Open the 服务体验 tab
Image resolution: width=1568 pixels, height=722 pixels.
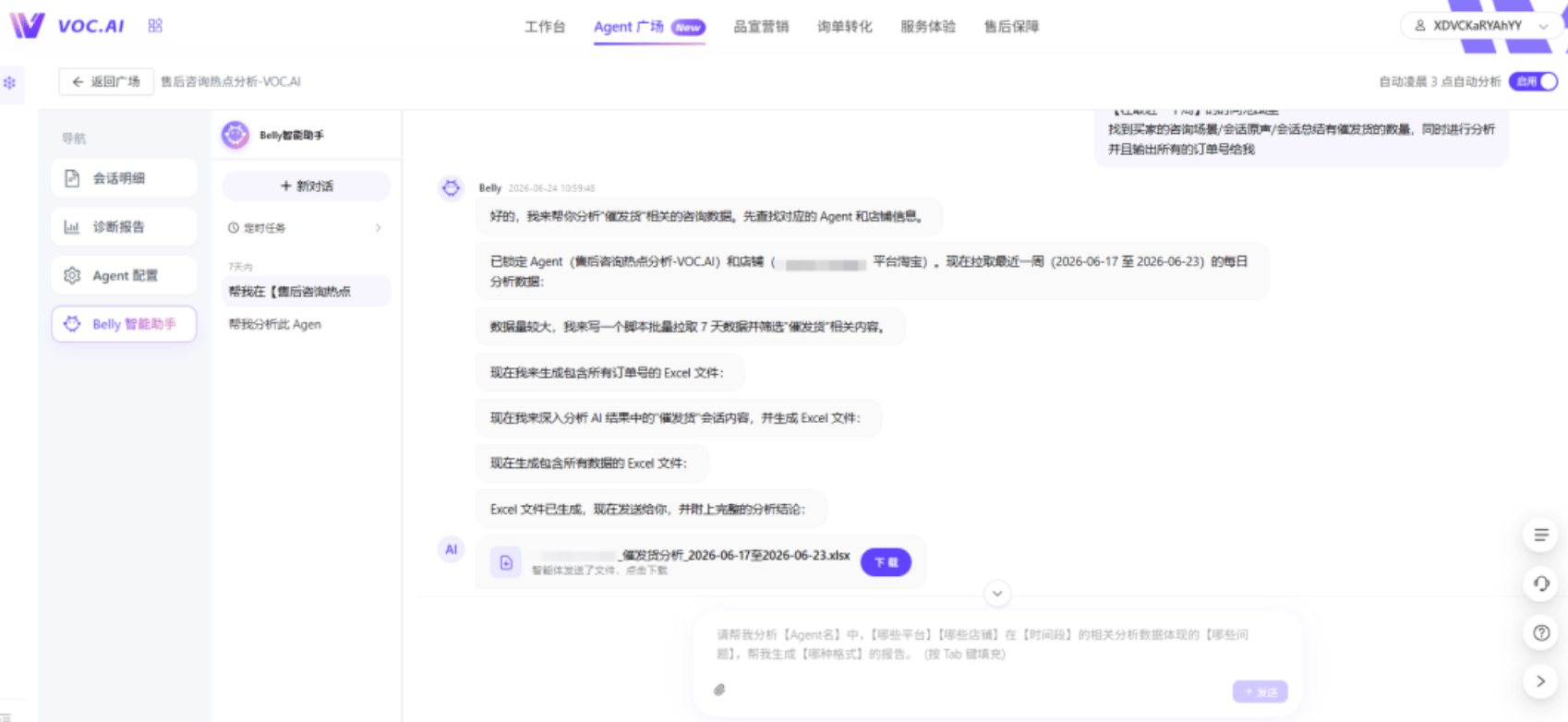928,27
